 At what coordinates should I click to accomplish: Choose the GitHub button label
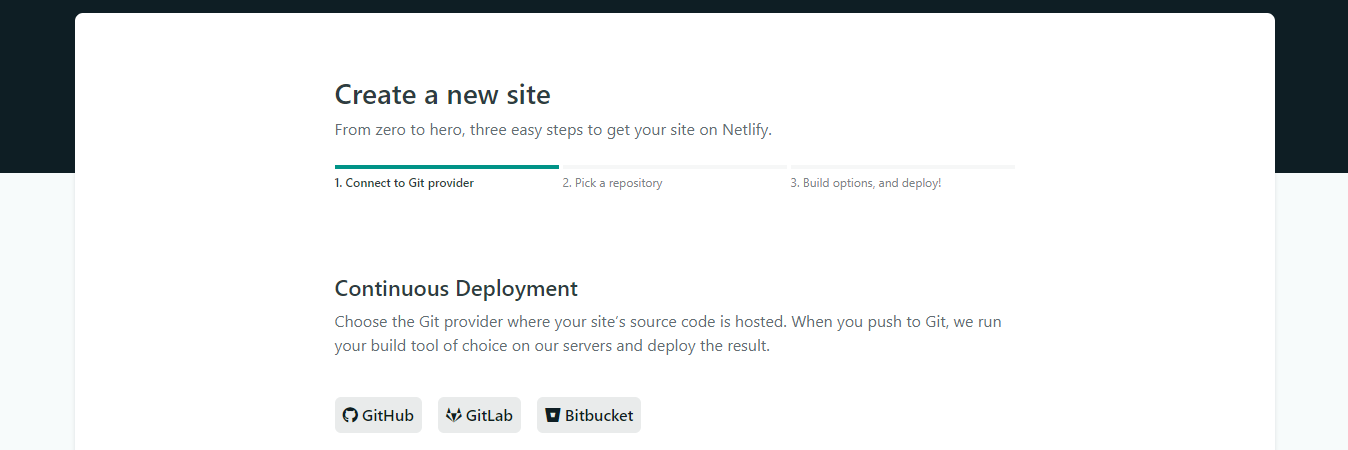[x=388, y=415]
